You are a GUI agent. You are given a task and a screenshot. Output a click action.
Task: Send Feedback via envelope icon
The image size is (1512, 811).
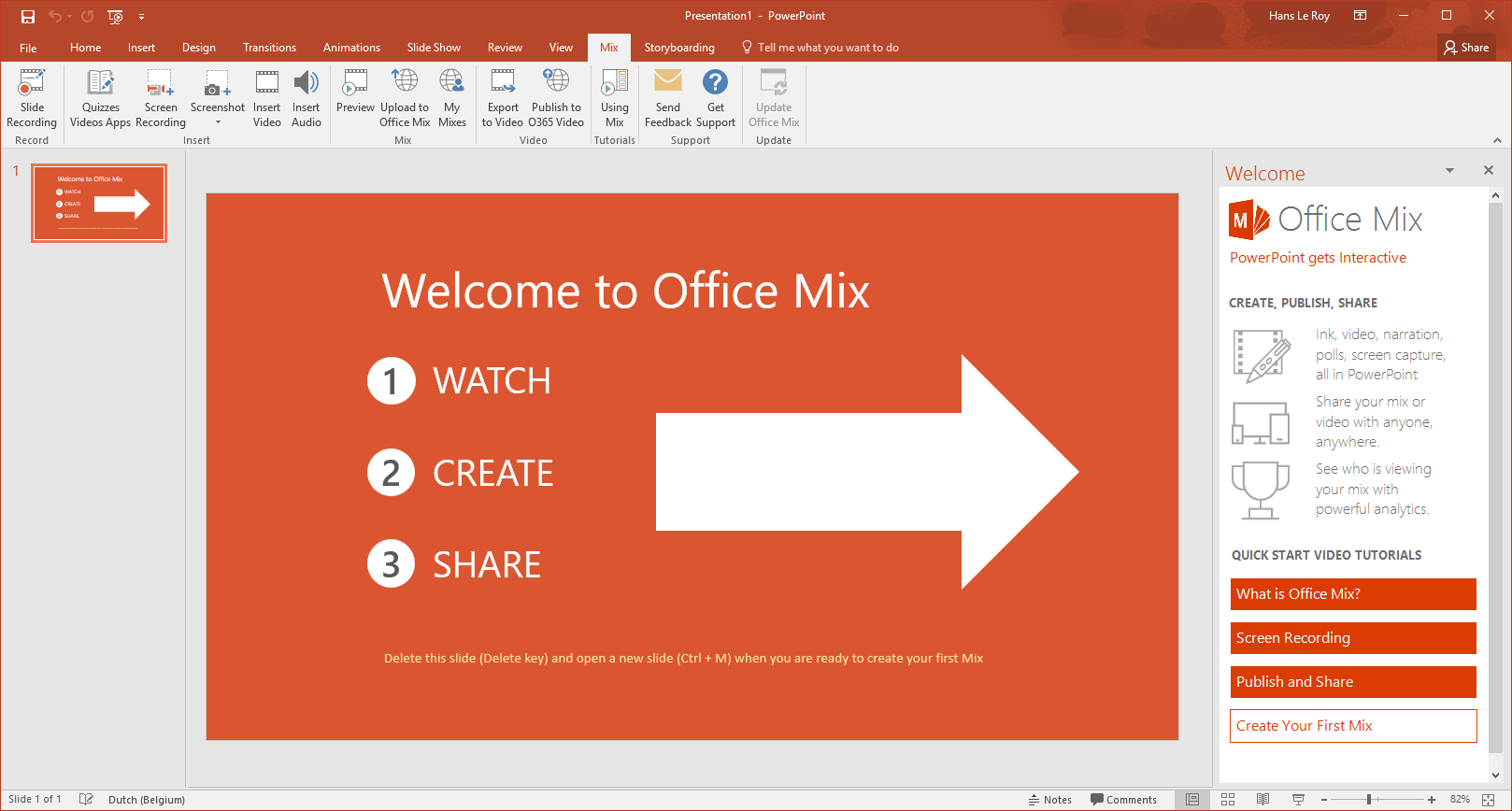(668, 84)
